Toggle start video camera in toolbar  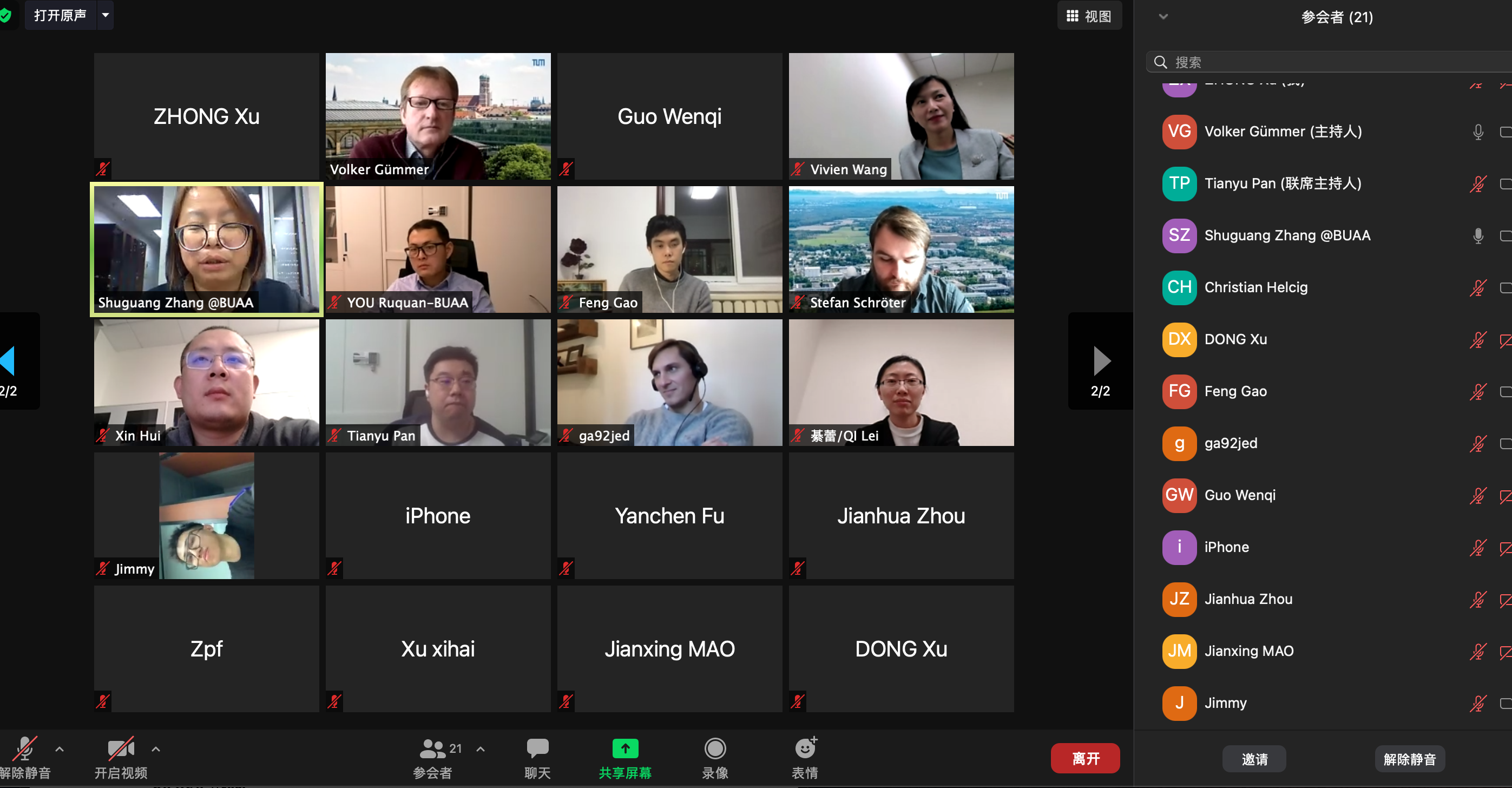(x=121, y=748)
